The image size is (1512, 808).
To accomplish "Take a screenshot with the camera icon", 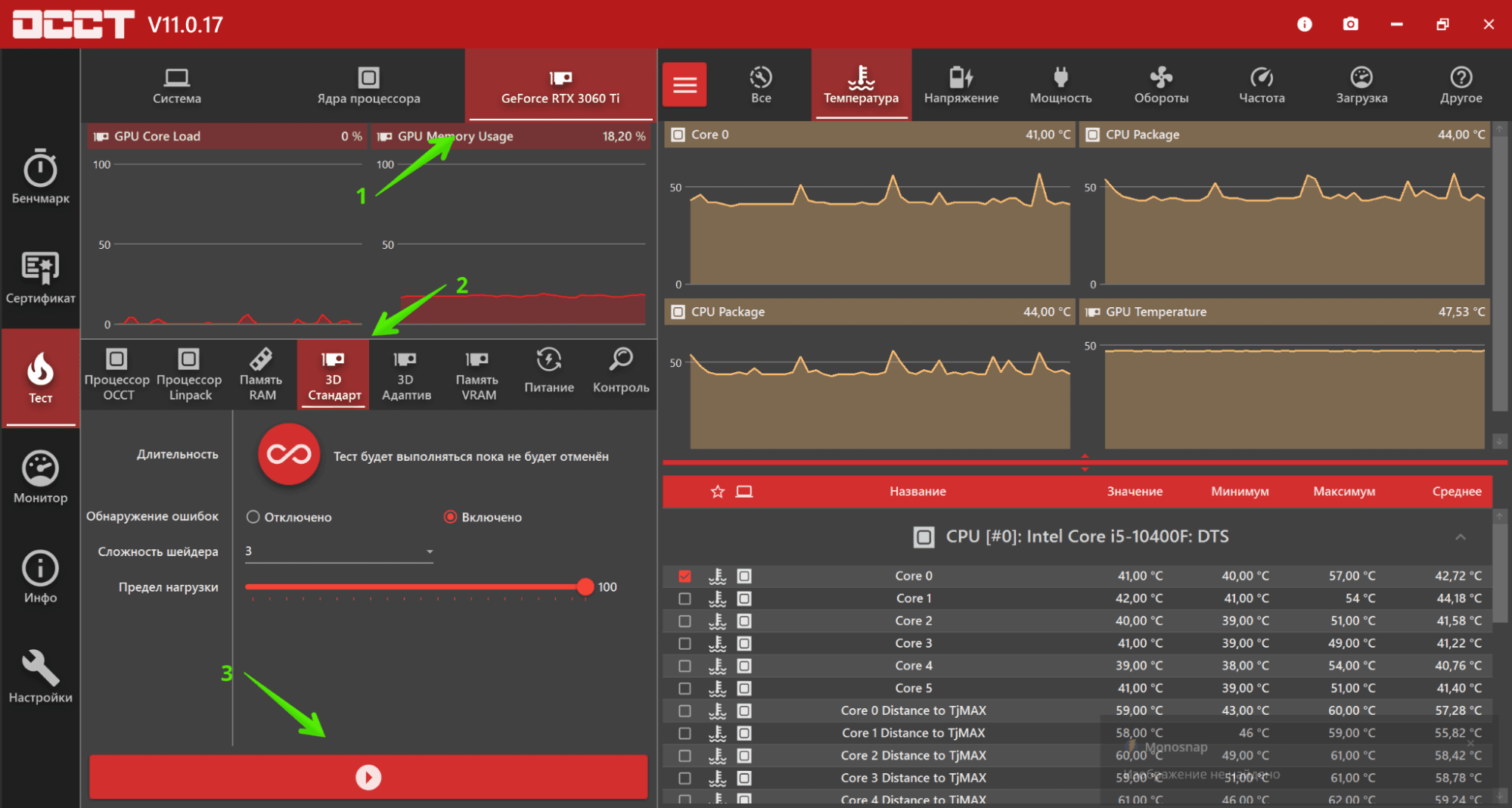I will 1350,24.
